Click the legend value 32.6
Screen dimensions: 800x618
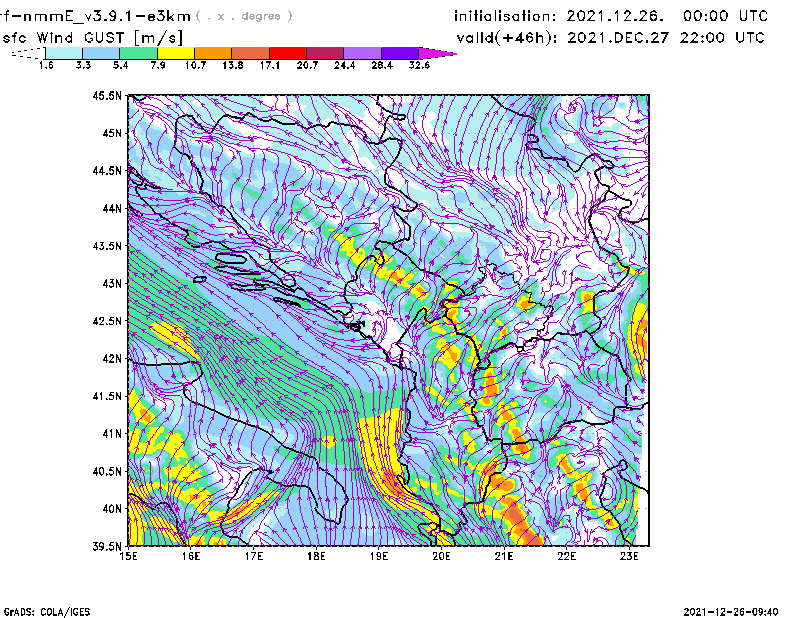(x=419, y=65)
